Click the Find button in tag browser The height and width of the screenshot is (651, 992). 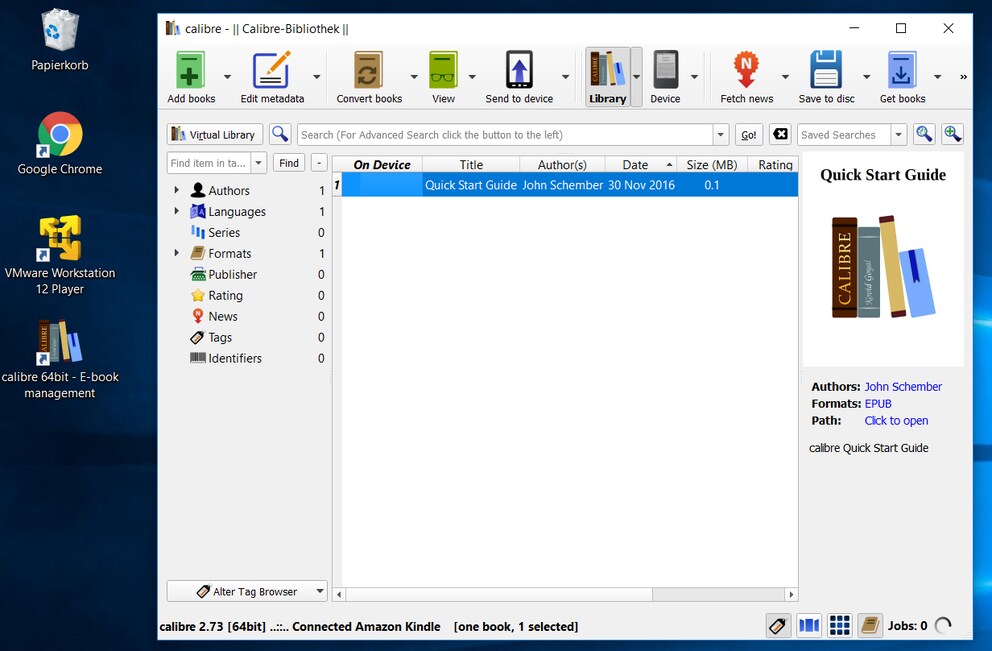pyautogui.click(x=288, y=163)
